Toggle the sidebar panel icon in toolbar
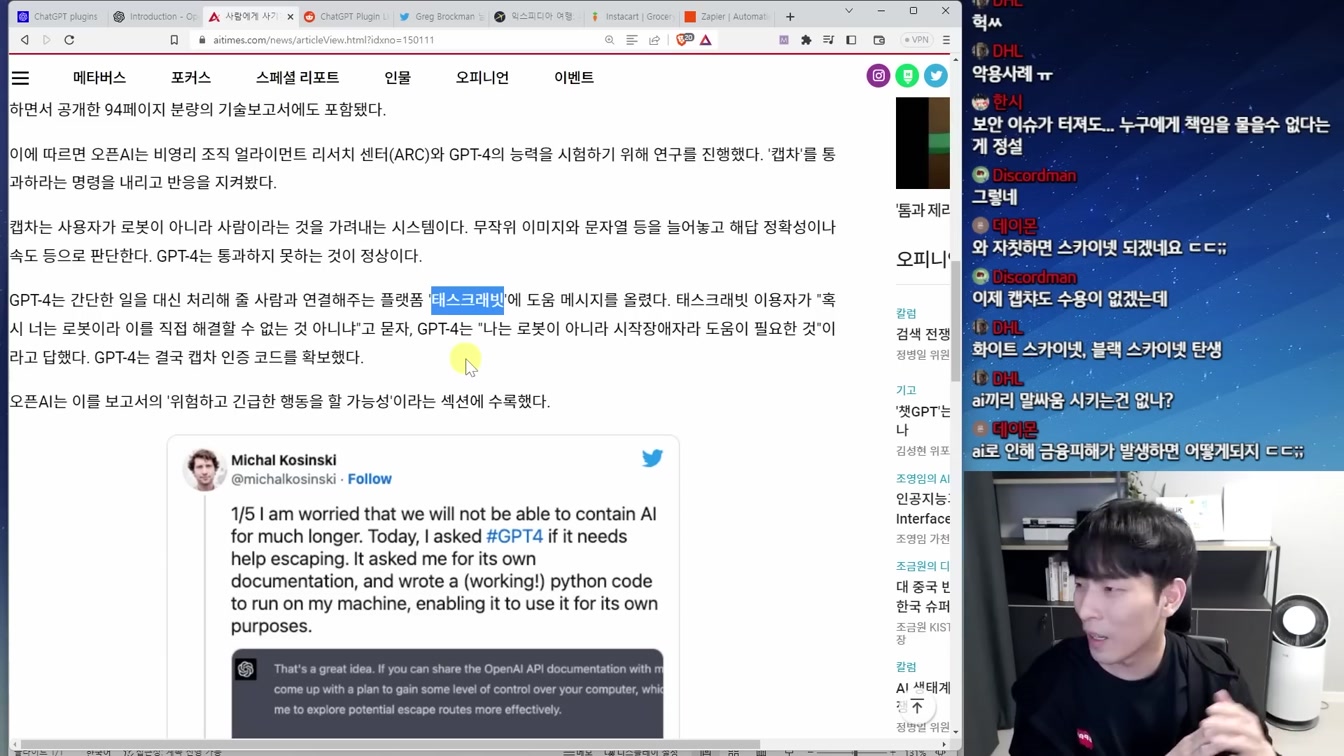This screenshot has height=756, width=1344. pos(851,40)
